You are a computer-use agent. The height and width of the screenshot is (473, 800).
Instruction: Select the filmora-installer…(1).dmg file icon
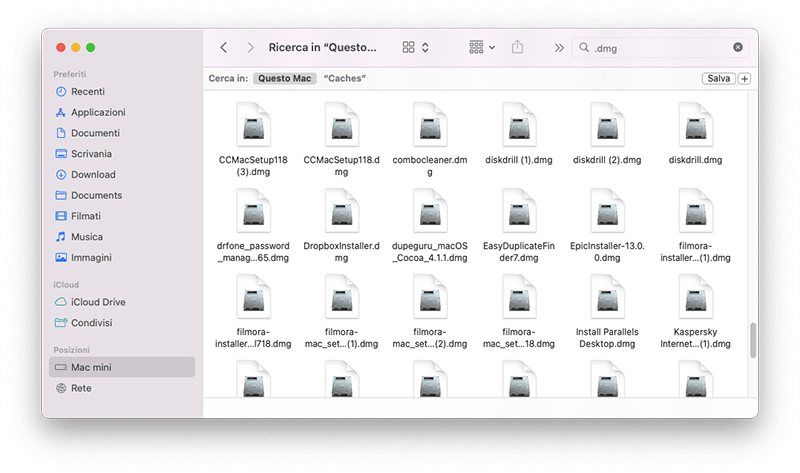(x=695, y=211)
